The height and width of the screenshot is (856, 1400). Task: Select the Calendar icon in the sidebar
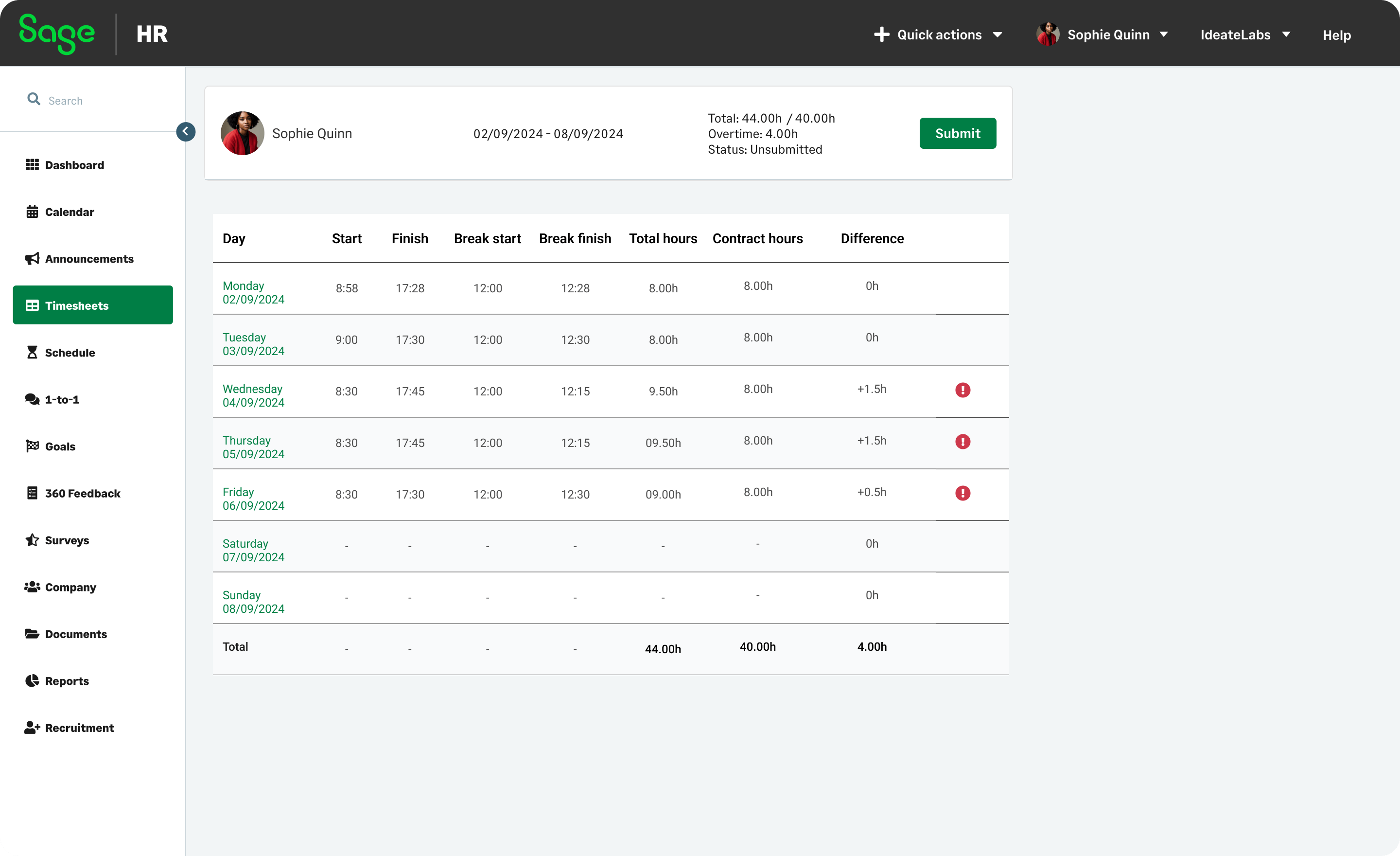33,212
